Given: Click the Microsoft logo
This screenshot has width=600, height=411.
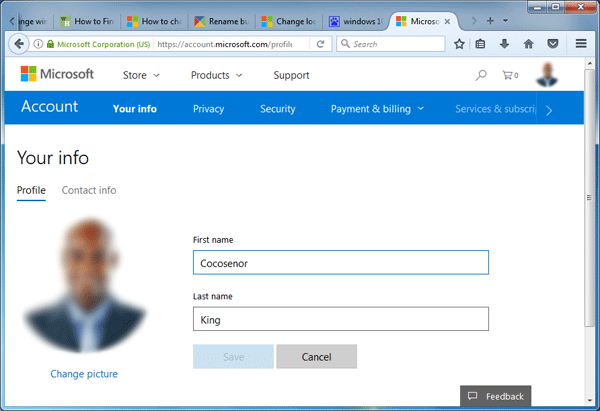Looking at the screenshot, I should click(57, 73).
